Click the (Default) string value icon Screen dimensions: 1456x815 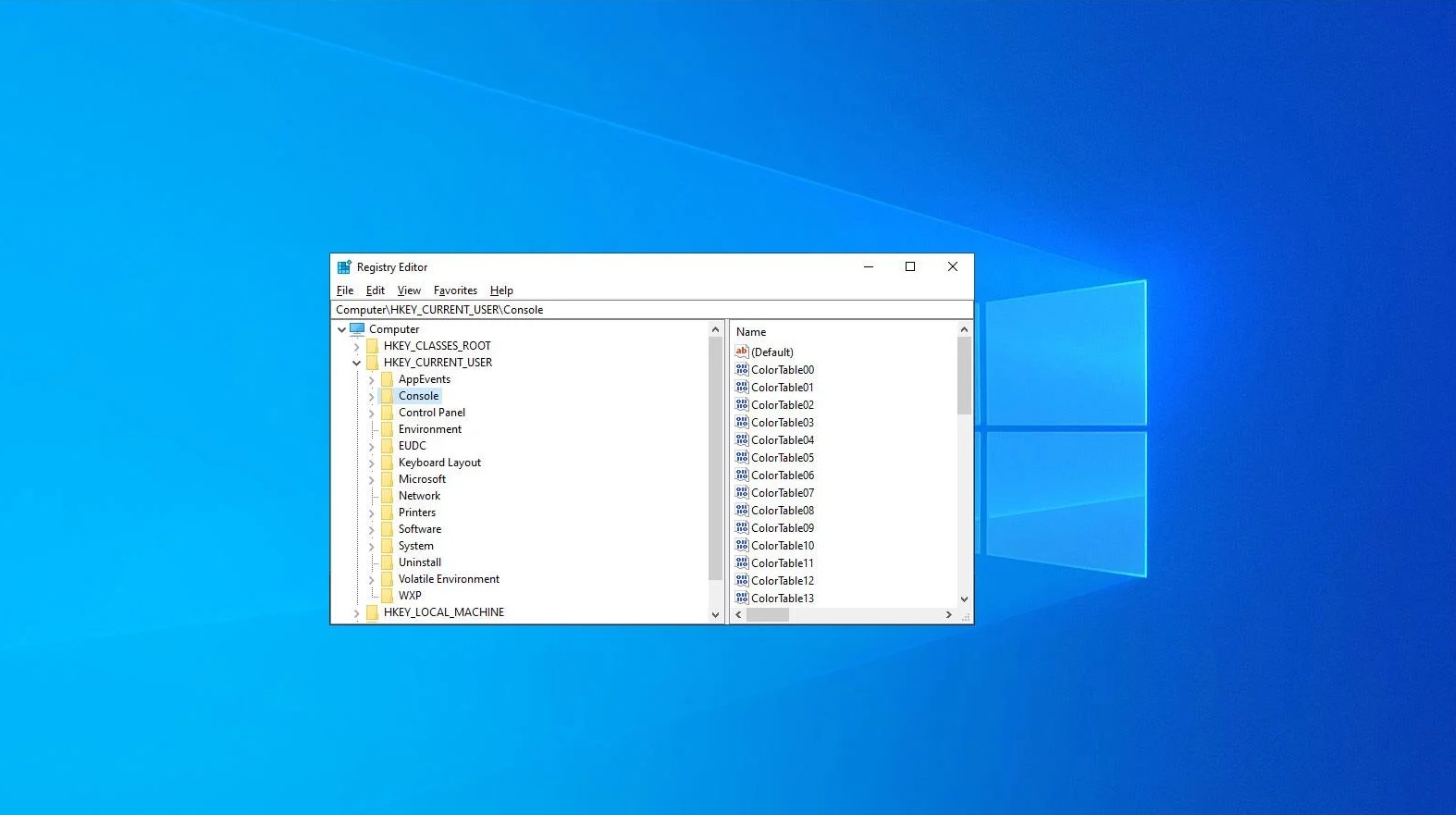[x=741, y=352]
